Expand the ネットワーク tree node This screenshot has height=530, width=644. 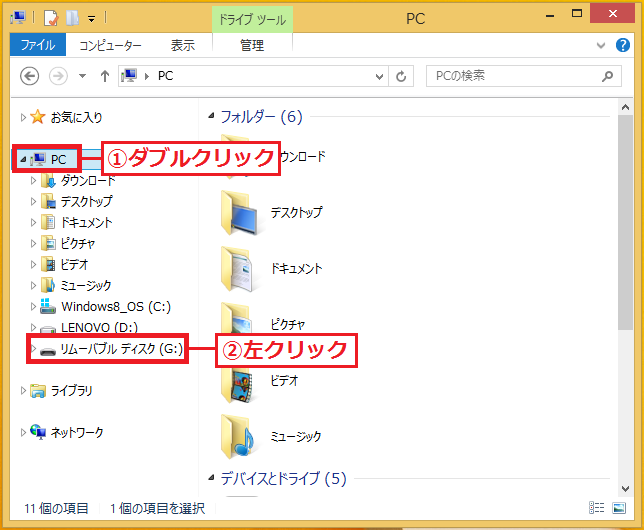(23, 432)
